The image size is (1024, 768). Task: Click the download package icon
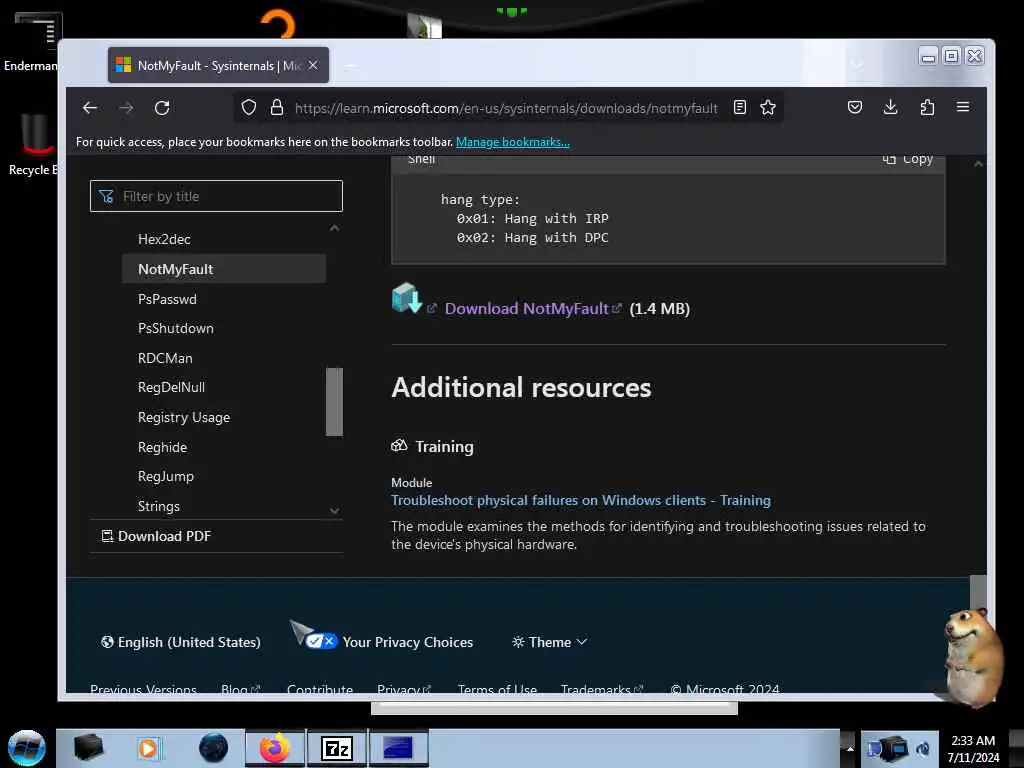point(406,298)
